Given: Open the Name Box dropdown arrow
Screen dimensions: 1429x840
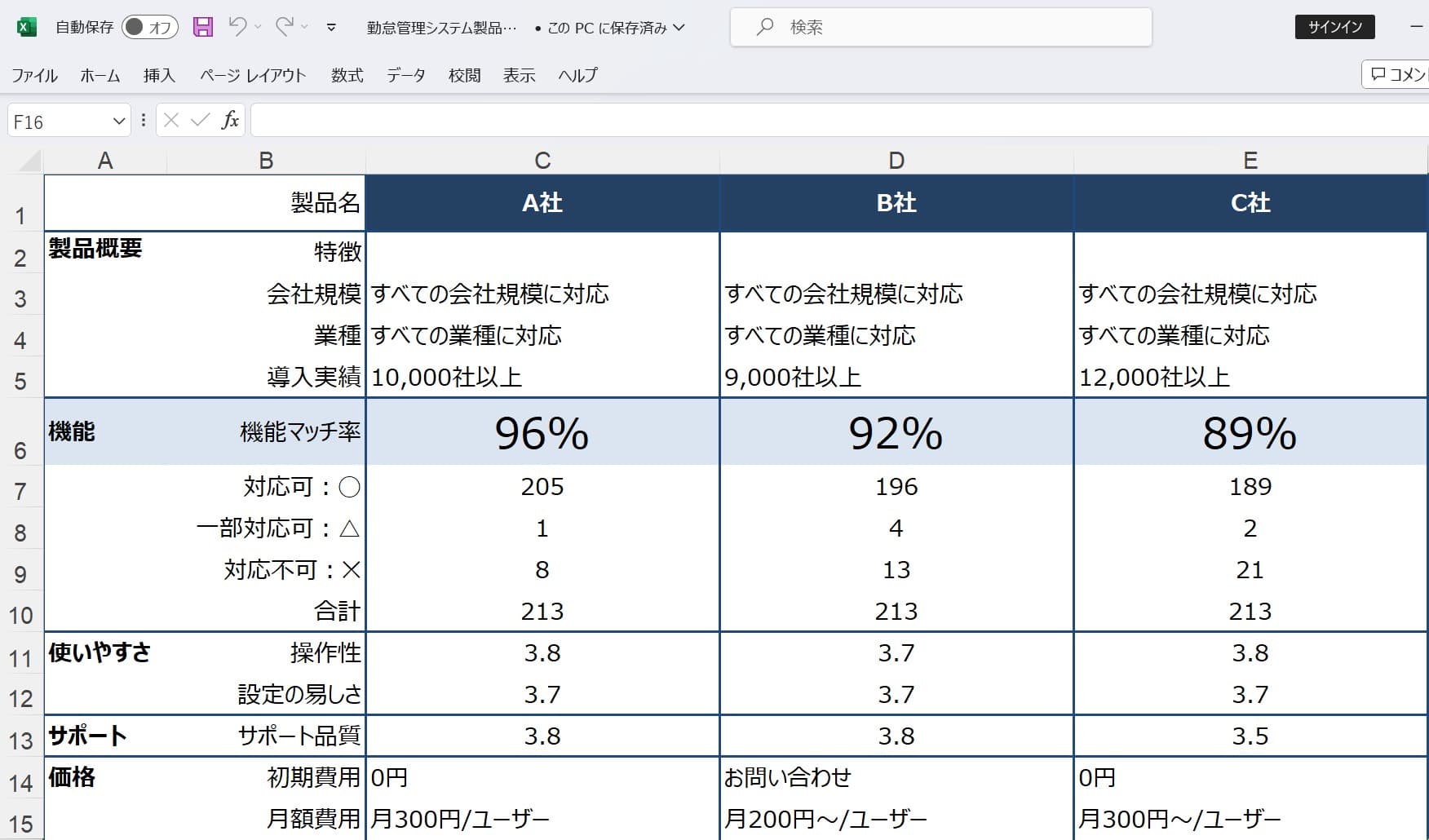Looking at the screenshot, I should click(117, 120).
